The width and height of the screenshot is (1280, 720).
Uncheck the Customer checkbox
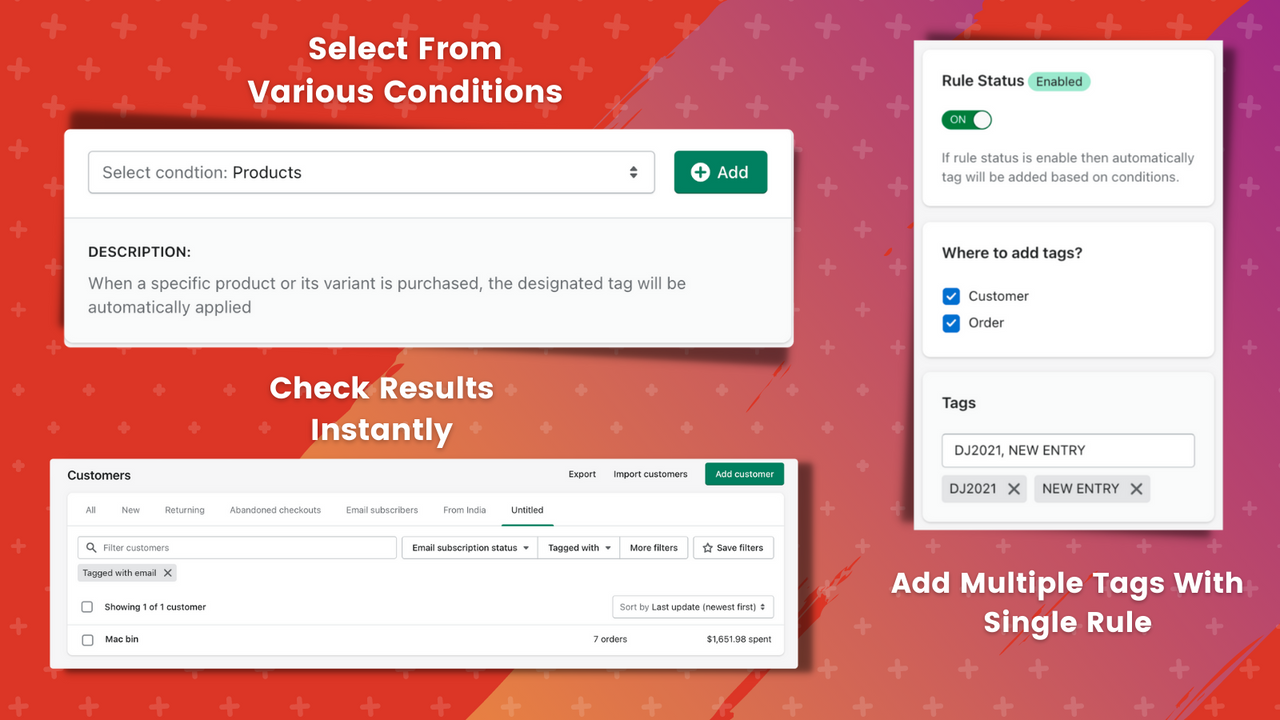pos(951,296)
